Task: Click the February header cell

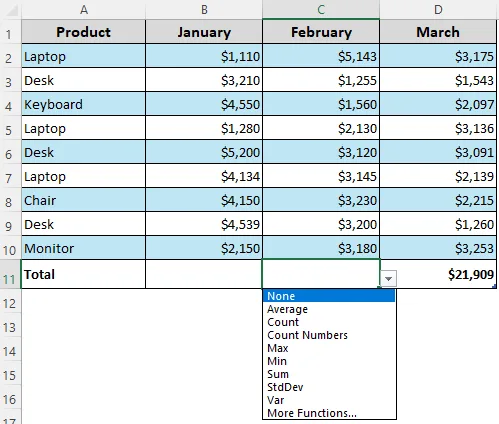Action: tap(321, 32)
